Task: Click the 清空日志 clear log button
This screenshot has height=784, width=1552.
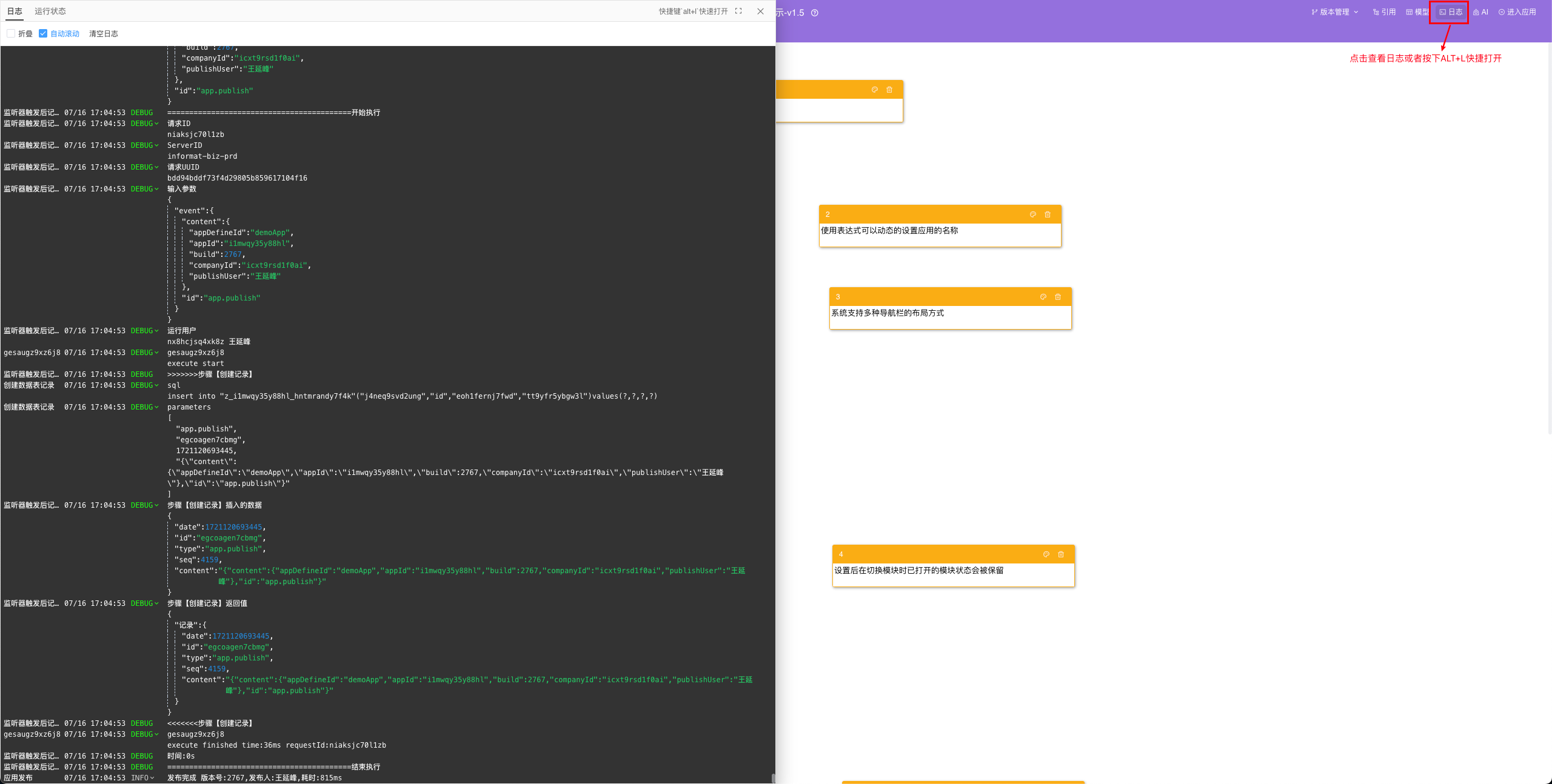Action: click(x=104, y=33)
